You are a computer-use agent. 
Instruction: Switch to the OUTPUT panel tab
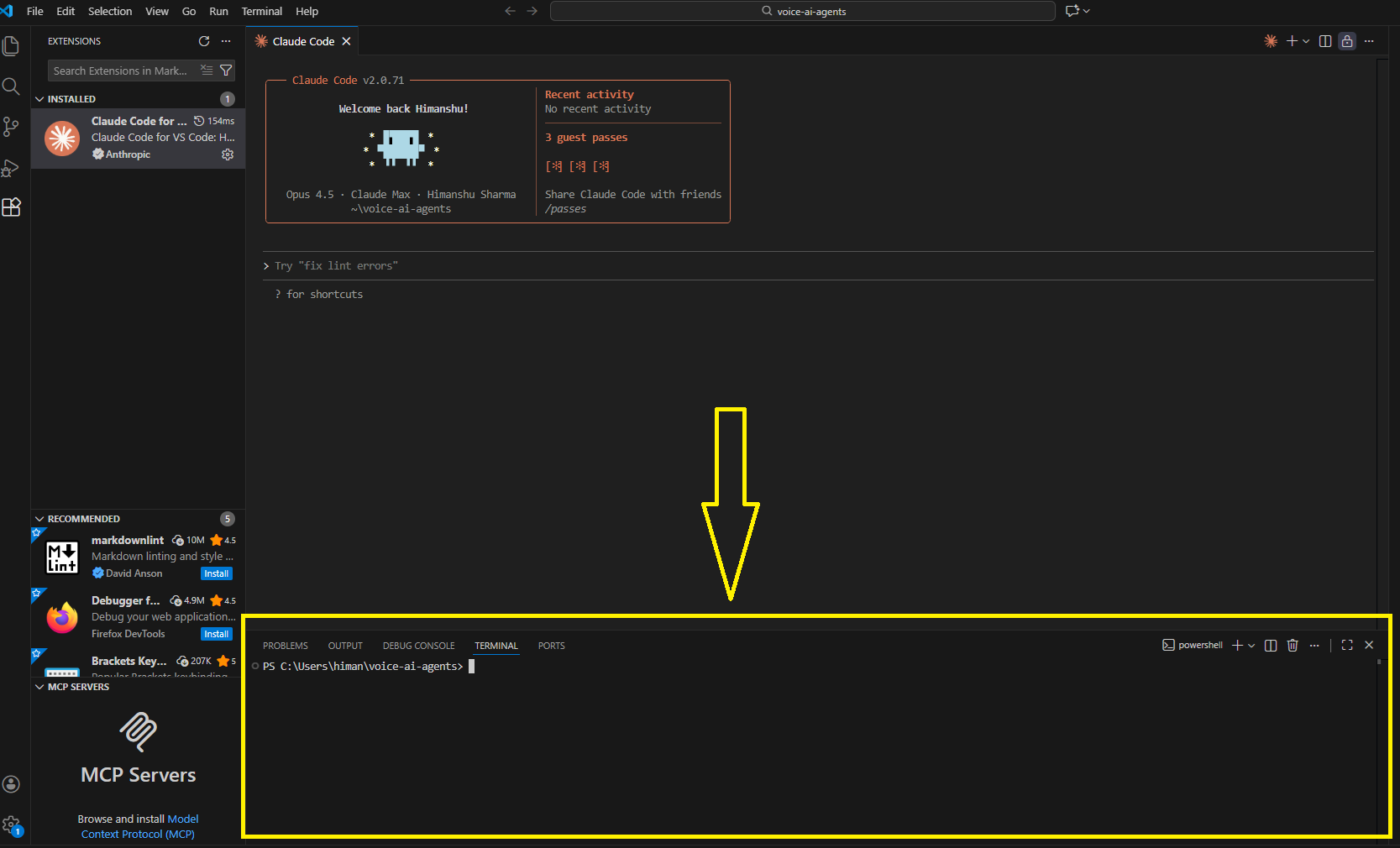(x=345, y=646)
